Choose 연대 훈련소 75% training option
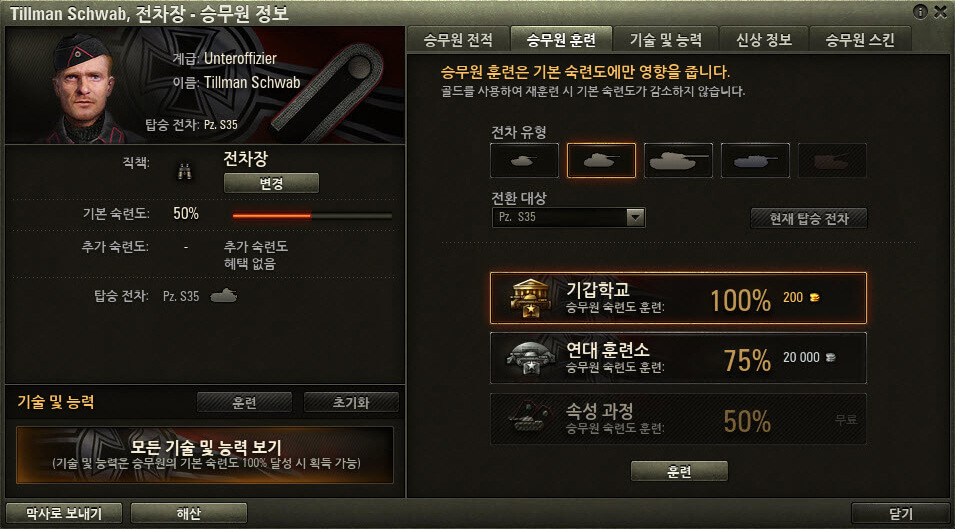The image size is (955, 529). click(678, 358)
